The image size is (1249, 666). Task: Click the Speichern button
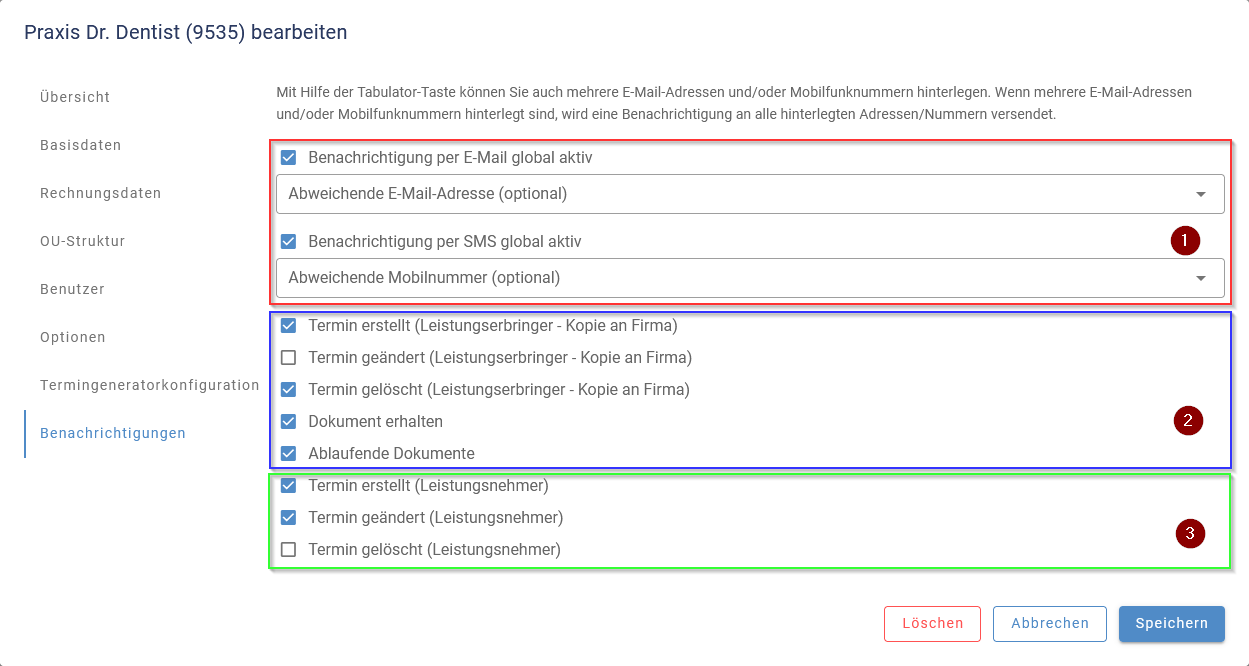[1171, 623]
